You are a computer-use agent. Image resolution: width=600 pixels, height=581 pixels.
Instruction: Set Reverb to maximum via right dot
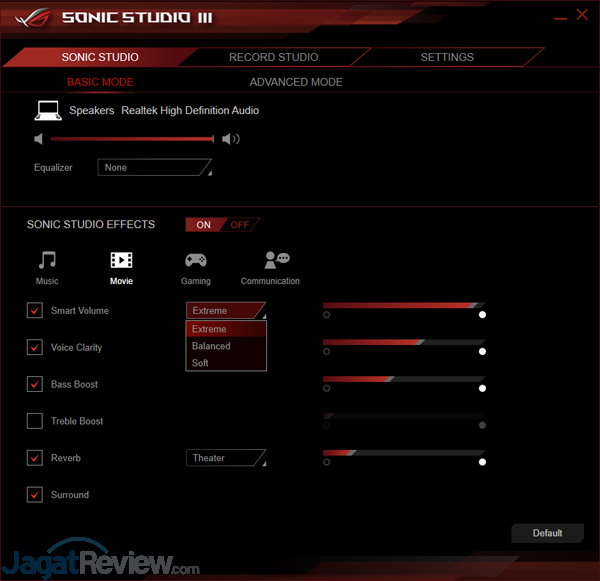point(482,462)
